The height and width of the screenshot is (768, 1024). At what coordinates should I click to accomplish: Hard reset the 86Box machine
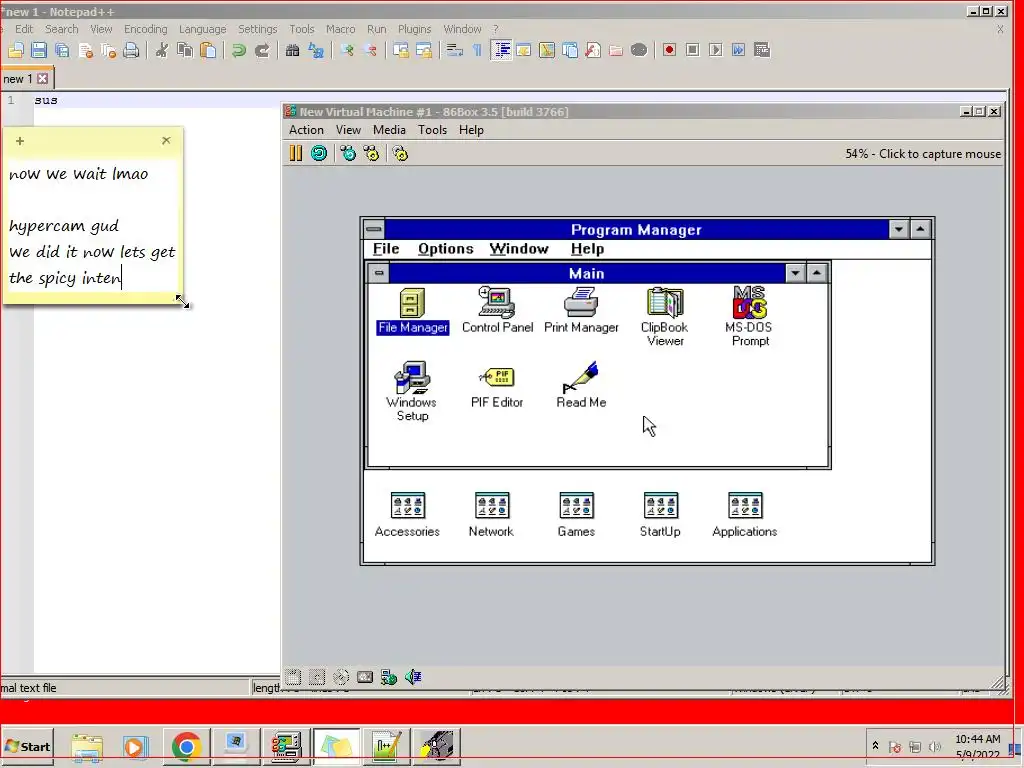(x=319, y=153)
